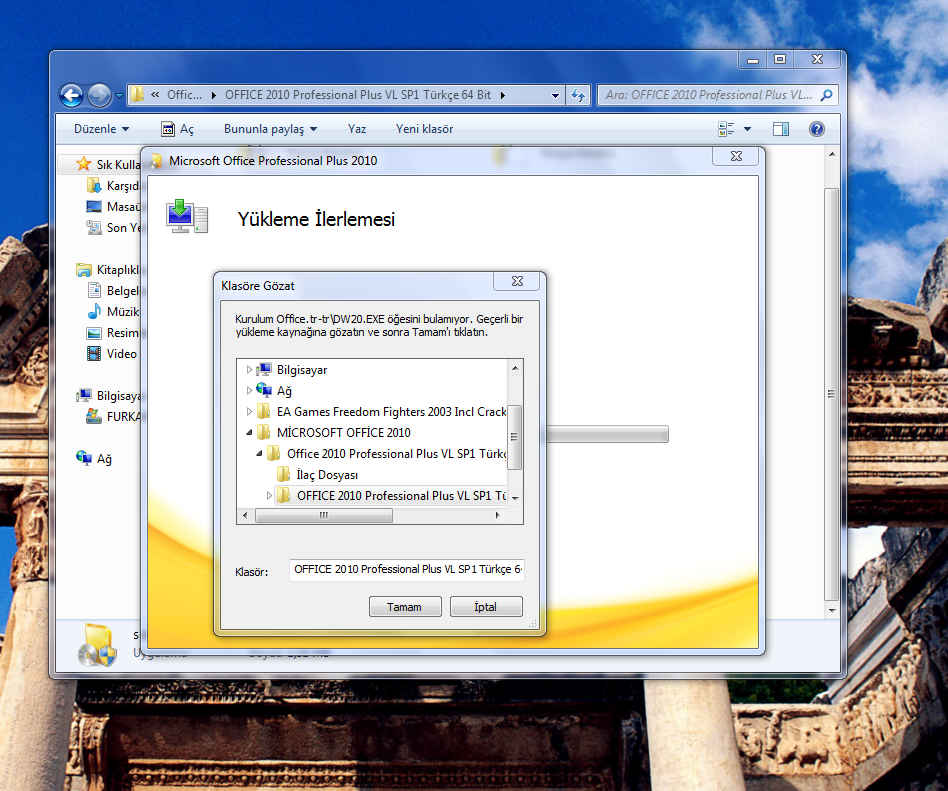Image resolution: width=948 pixels, height=791 pixels.
Task: Select Ağ network in Explorer sidebar
Action: (x=94, y=459)
